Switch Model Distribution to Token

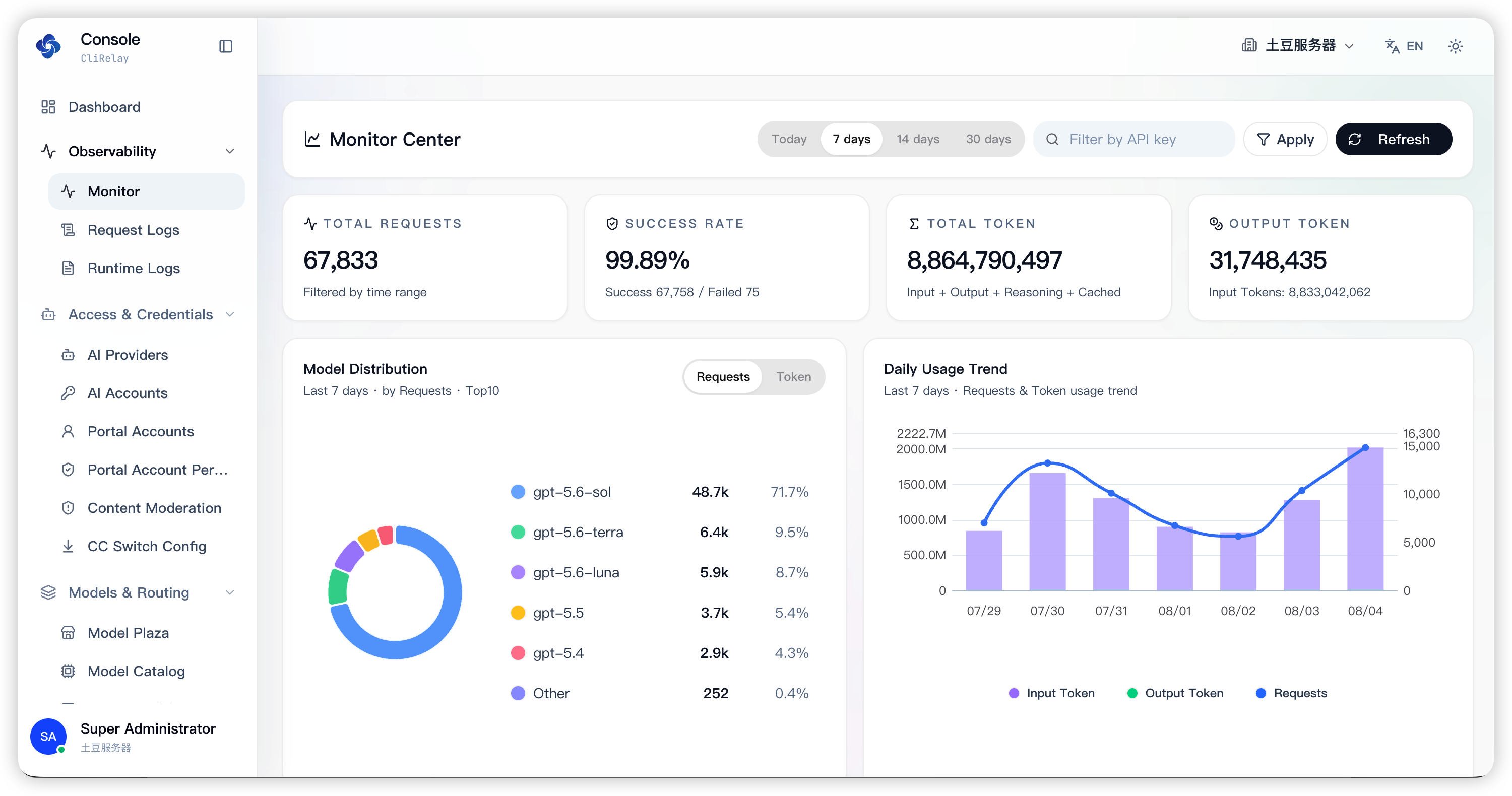pyautogui.click(x=794, y=377)
